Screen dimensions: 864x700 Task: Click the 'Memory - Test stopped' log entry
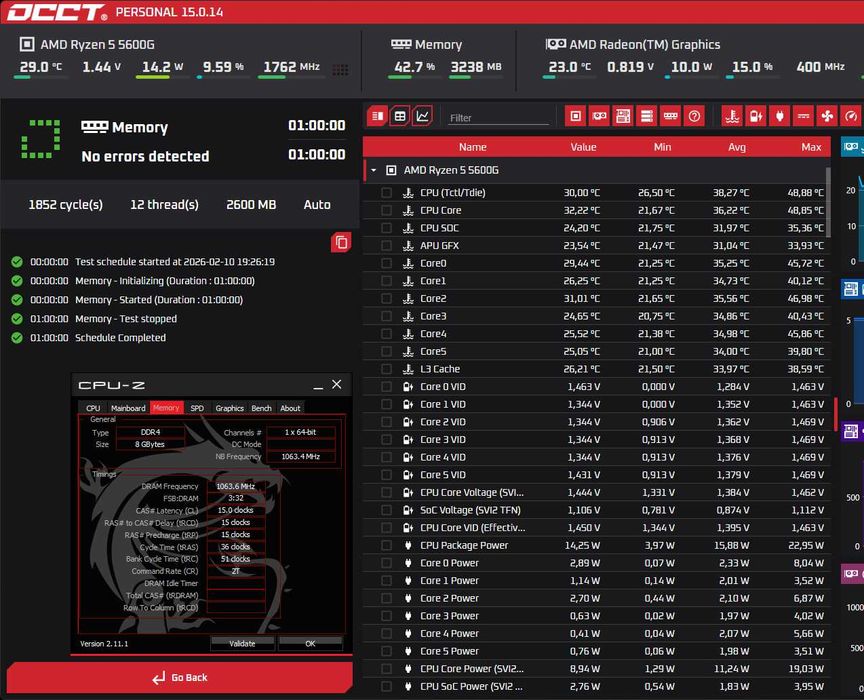[126, 319]
